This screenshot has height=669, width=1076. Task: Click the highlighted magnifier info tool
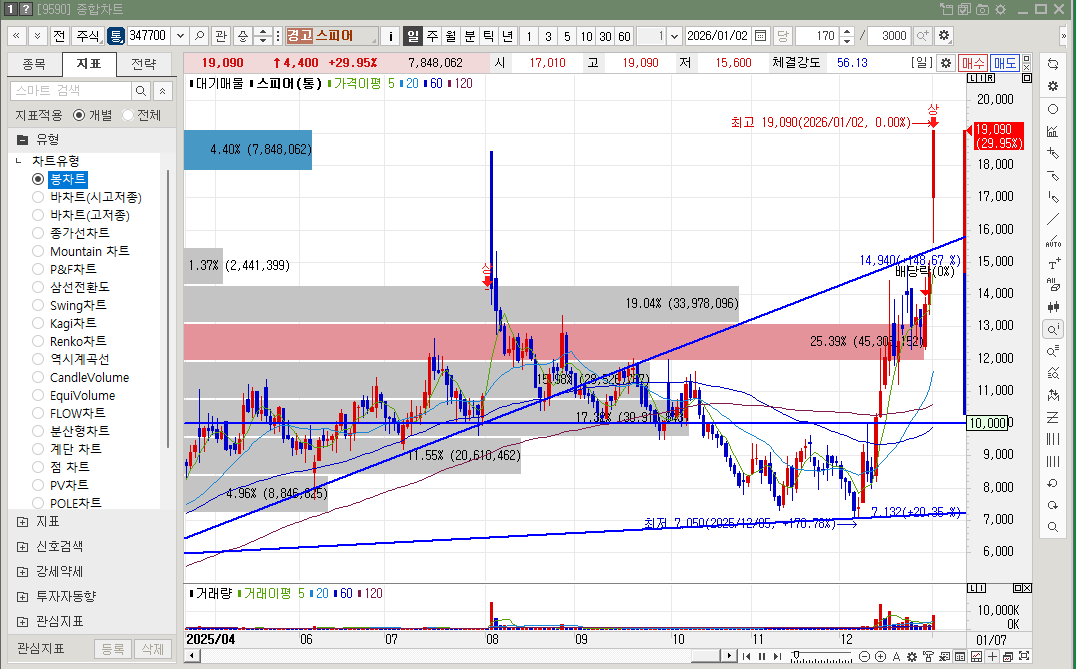[x=1053, y=329]
